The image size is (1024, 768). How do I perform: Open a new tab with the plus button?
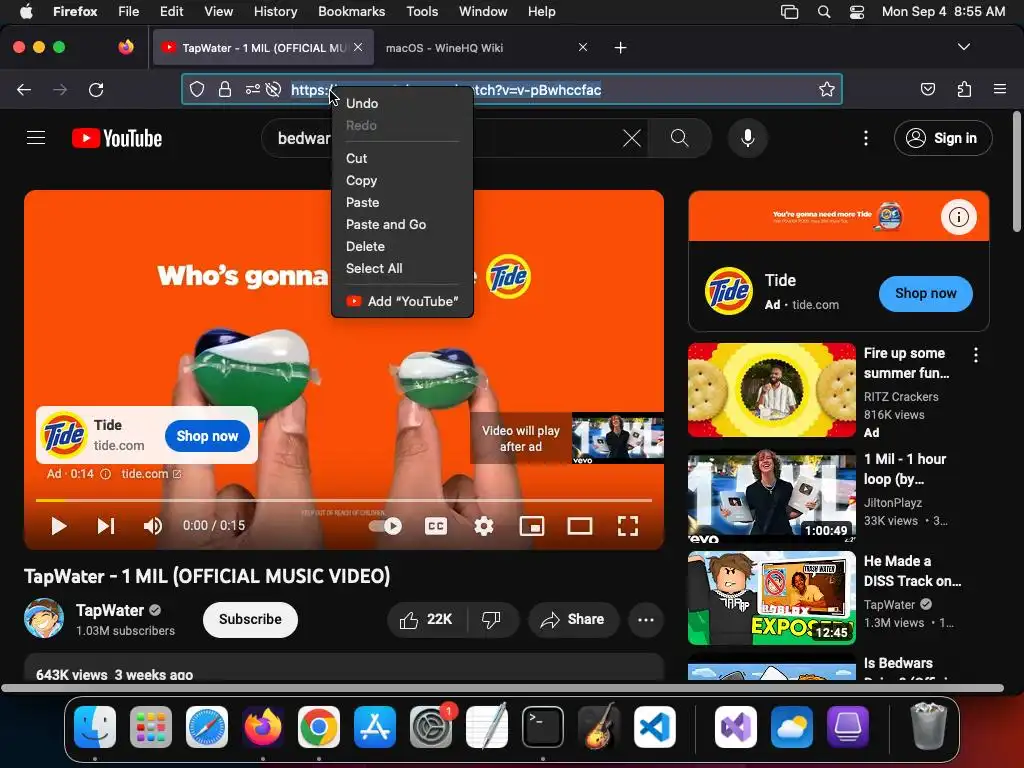620,48
